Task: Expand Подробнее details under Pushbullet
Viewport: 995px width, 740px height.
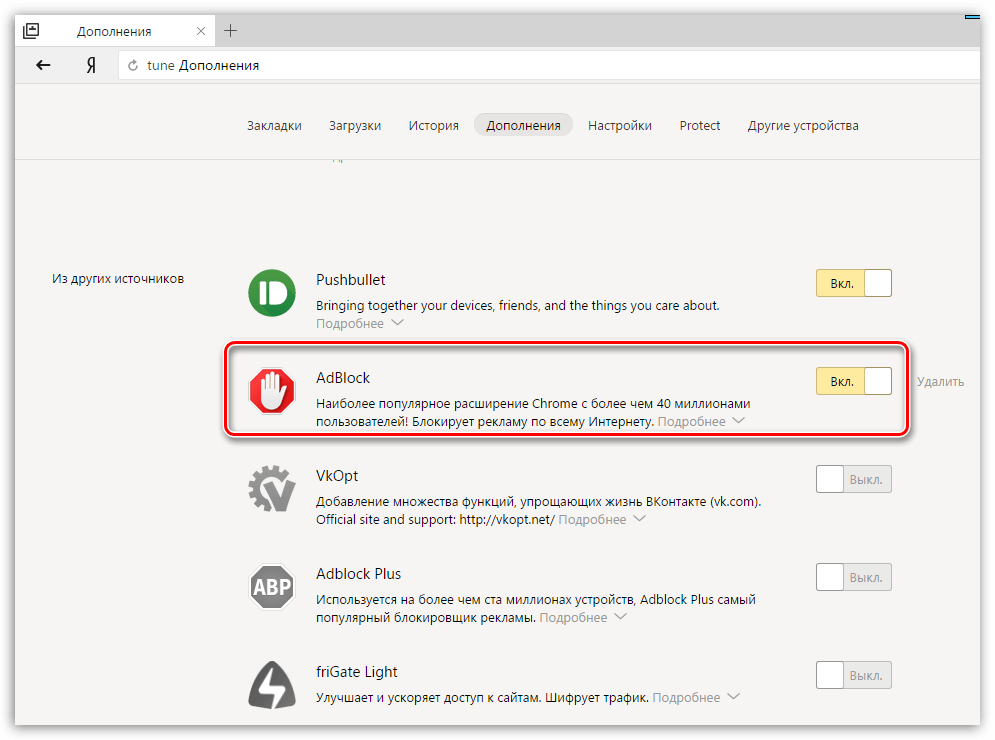Action: click(359, 324)
